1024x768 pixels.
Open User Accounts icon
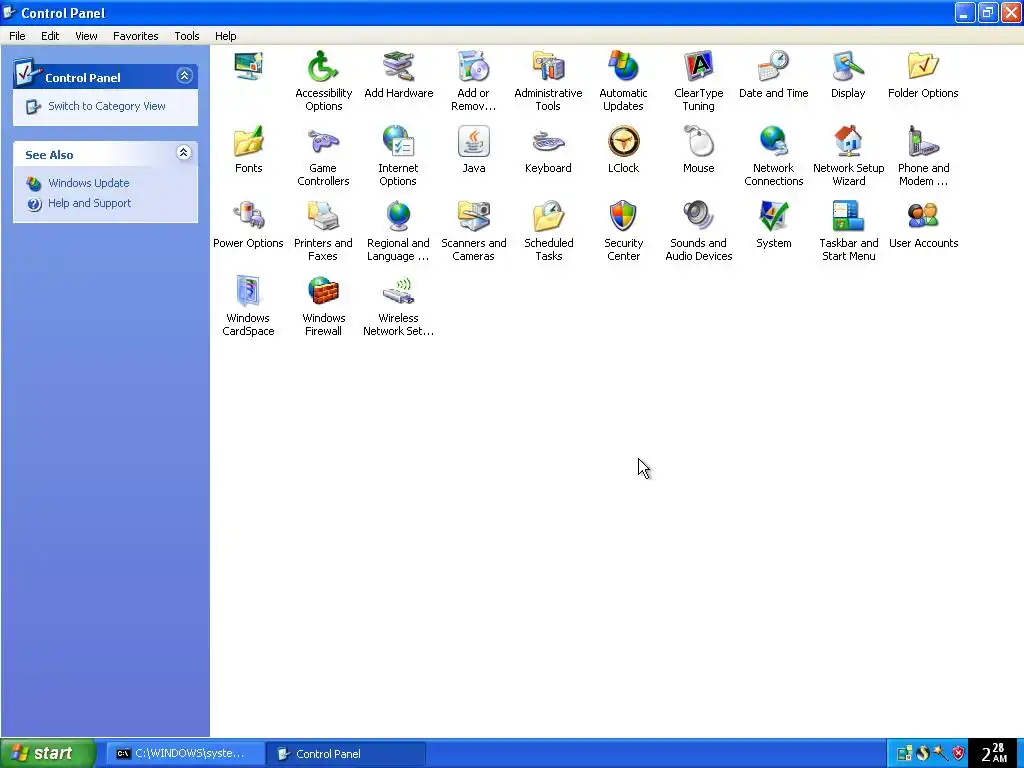tap(923, 216)
